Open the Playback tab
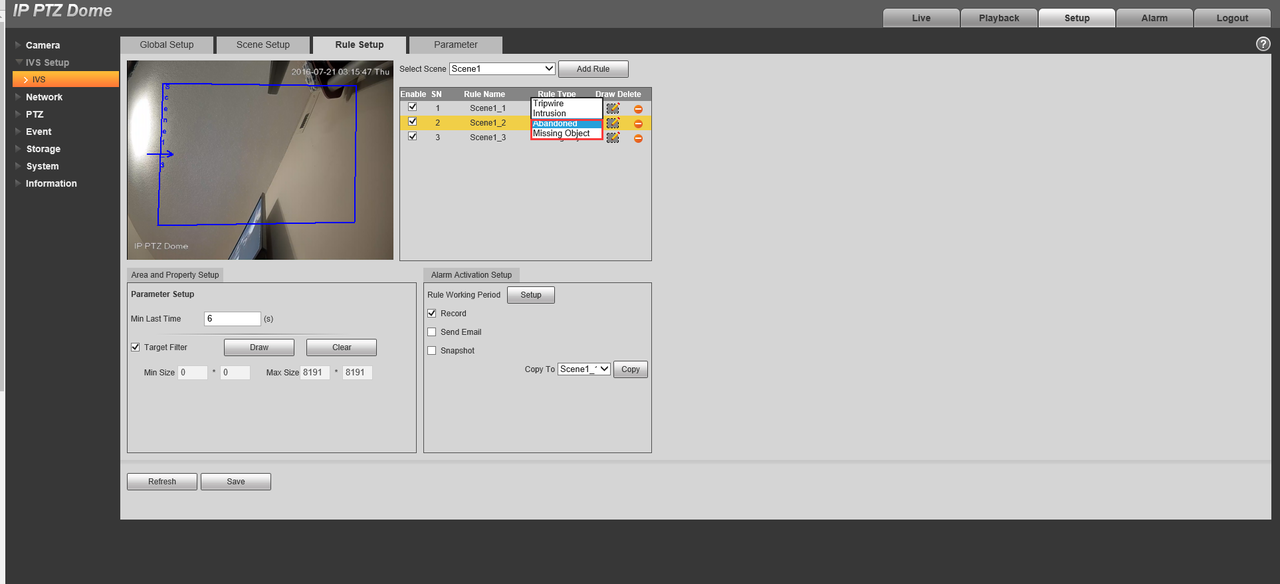This screenshot has width=1280, height=584. click(999, 18)
